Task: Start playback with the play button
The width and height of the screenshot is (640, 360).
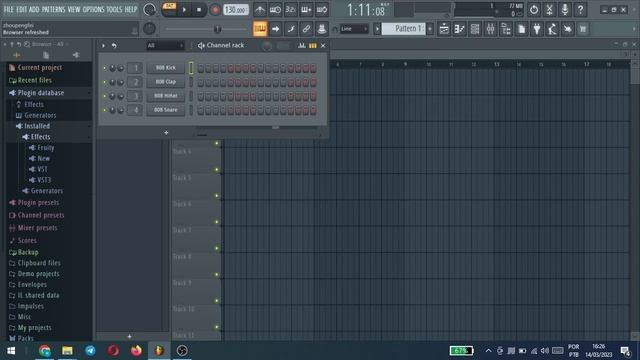Action: point(184,9)
